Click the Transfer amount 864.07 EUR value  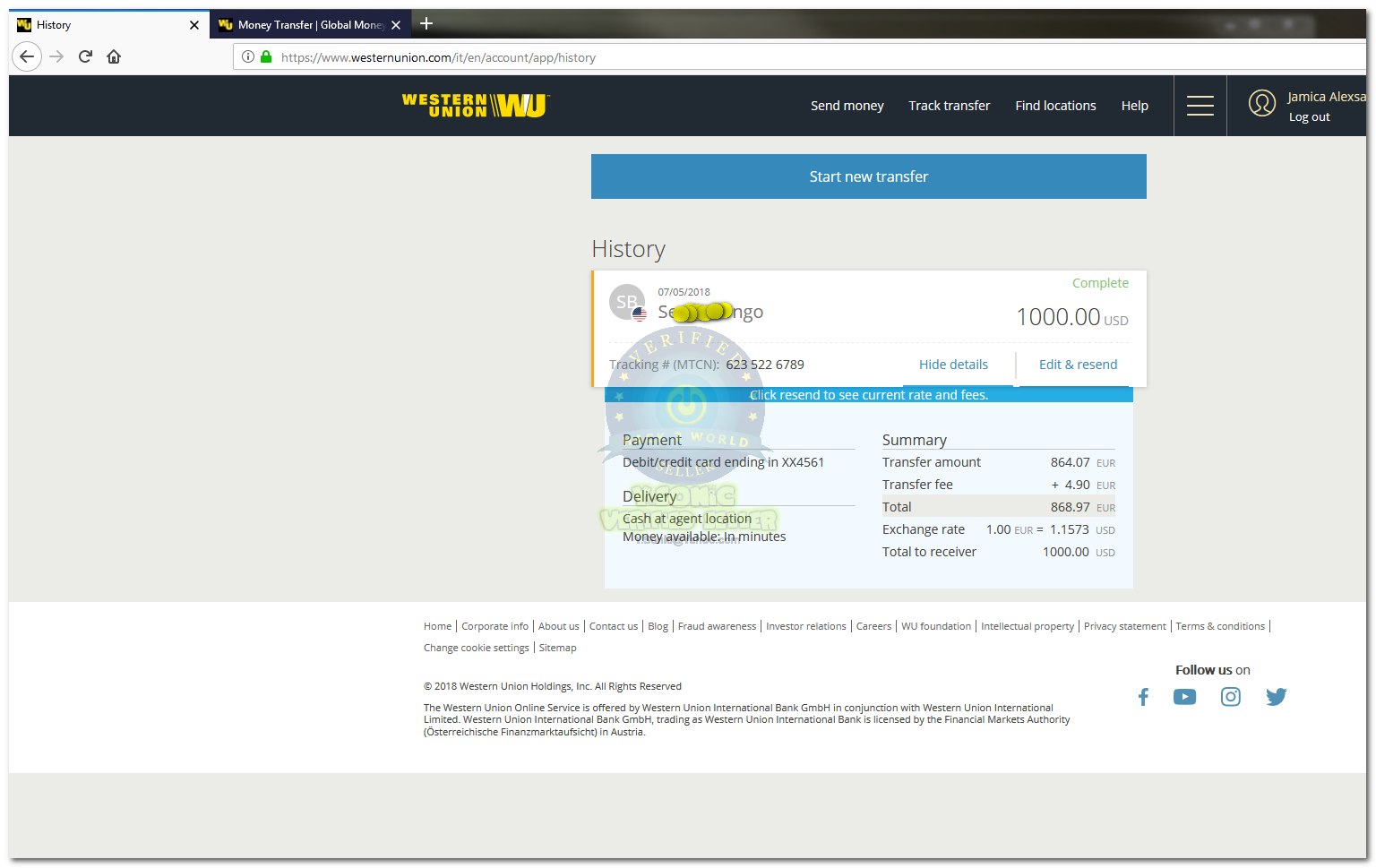[1083, 462]
